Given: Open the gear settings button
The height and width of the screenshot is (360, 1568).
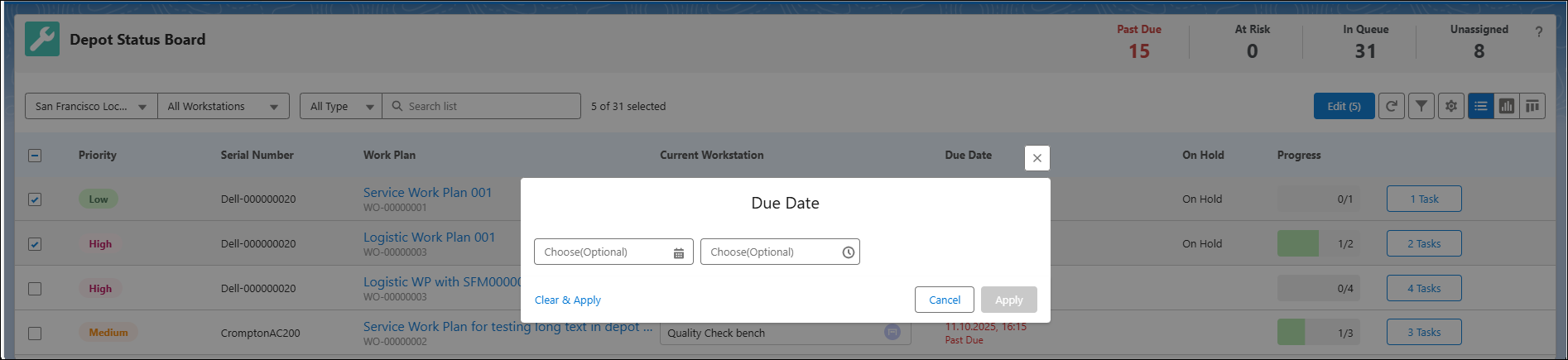Looking at the screenshot, I should 1451,106.
